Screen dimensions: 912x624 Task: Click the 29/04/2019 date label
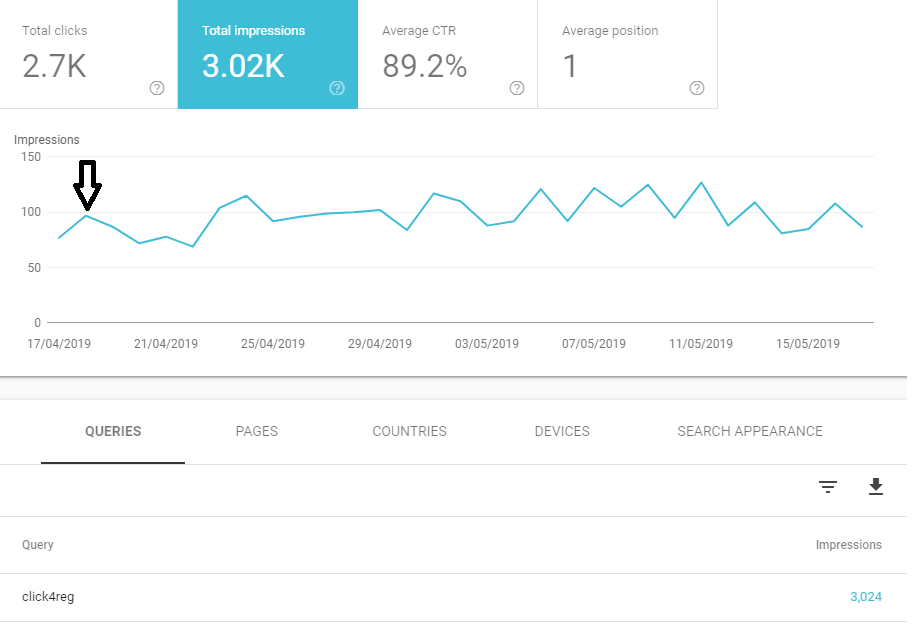[x=380, y=344]
